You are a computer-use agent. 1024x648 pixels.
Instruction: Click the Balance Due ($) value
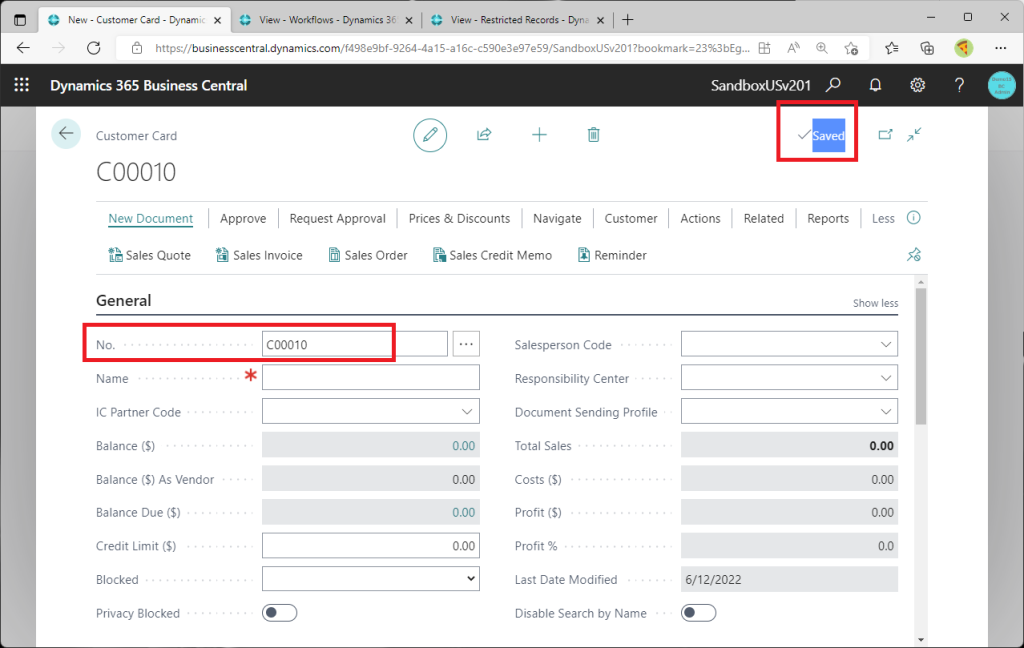tap(464, 512)
